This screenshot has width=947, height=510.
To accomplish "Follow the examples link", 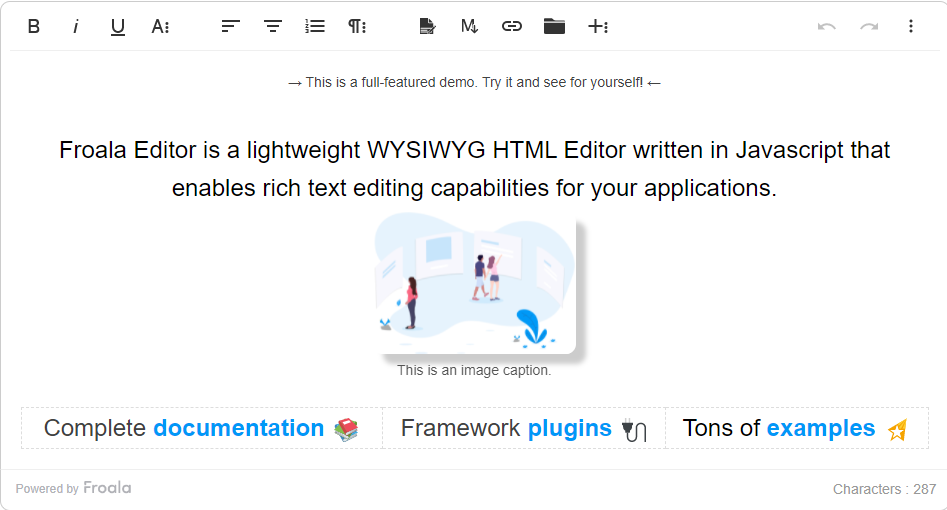I will coord(820,429).
